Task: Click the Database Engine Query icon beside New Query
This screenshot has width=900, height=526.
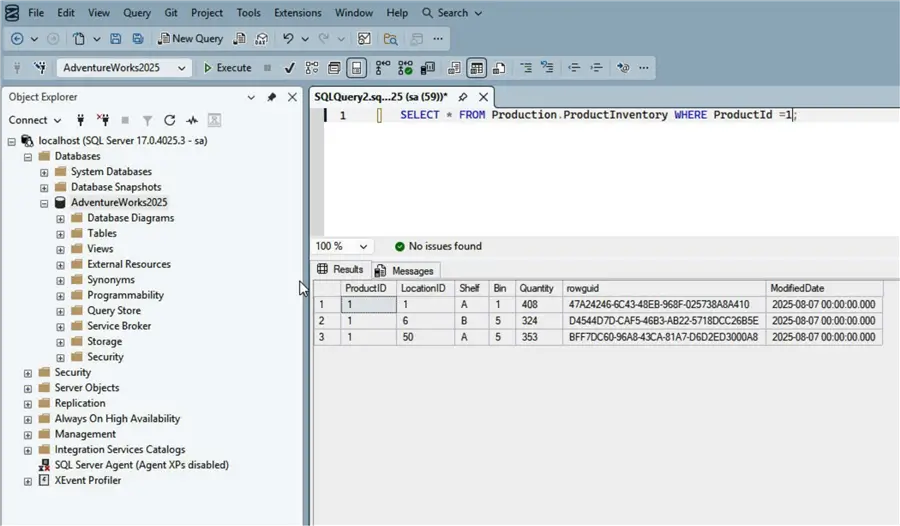Action: 239,38
